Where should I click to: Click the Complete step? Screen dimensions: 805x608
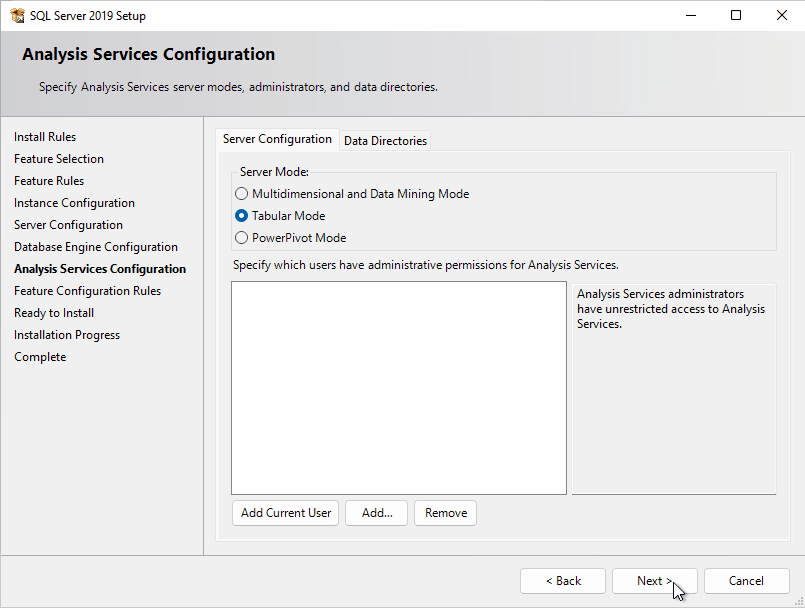point(40,357)
